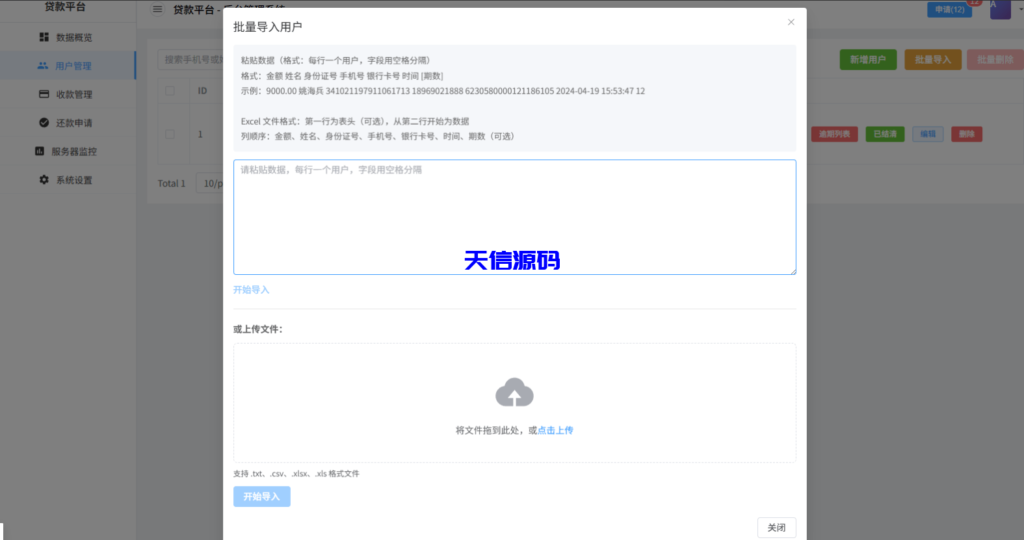The image size is (1024, 540).
Task: Click the 用户管理 people icon
Action: (42, 66)
